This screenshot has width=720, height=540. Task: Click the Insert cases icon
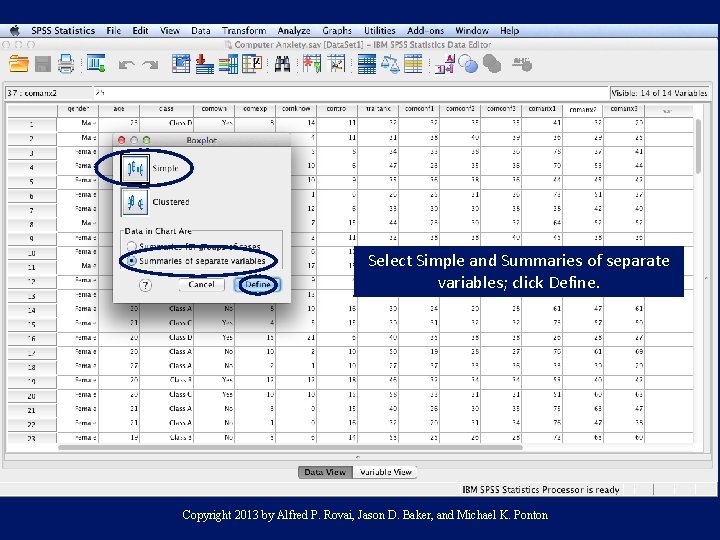[x=312, y=64]
